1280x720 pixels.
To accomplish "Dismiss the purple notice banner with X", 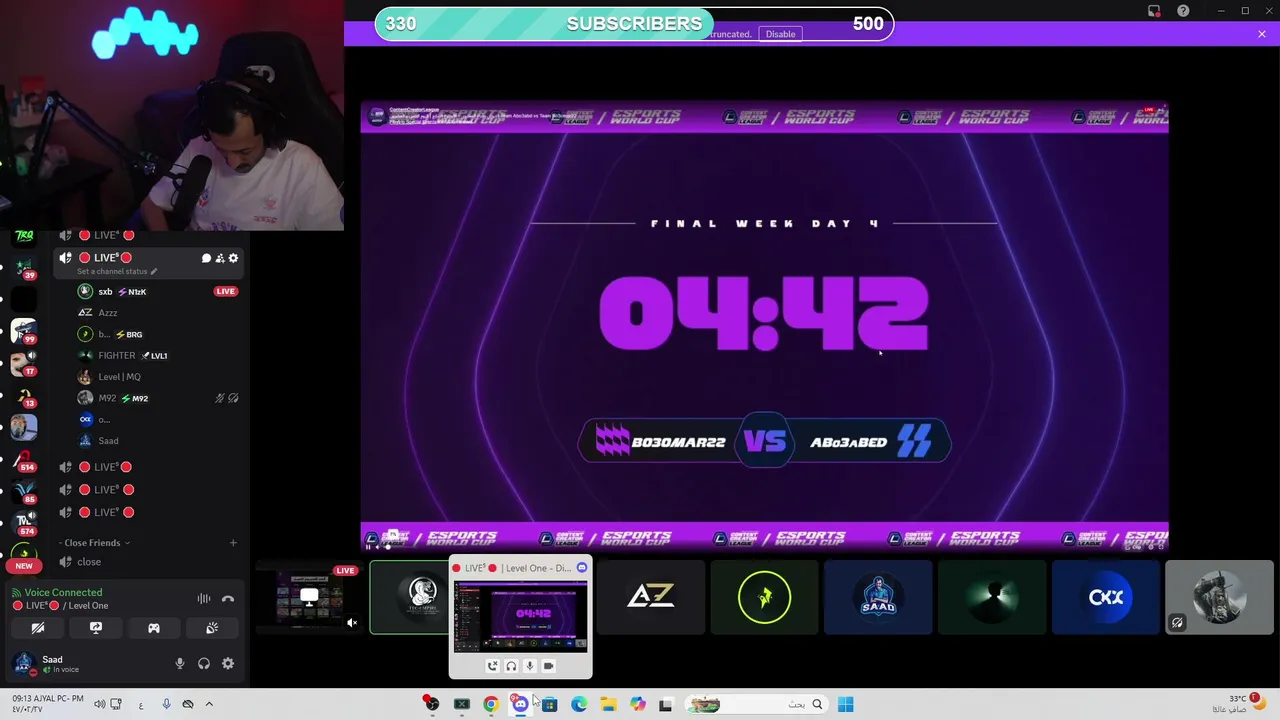I will (x=1262, y=34).
